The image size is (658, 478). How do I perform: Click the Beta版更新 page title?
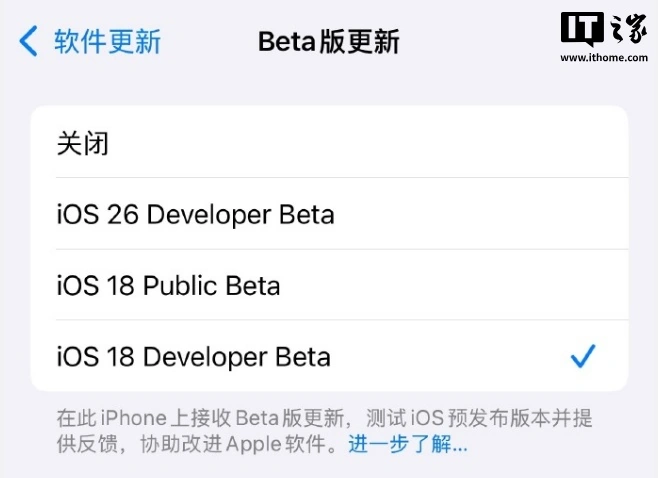[x=329, y=42]
